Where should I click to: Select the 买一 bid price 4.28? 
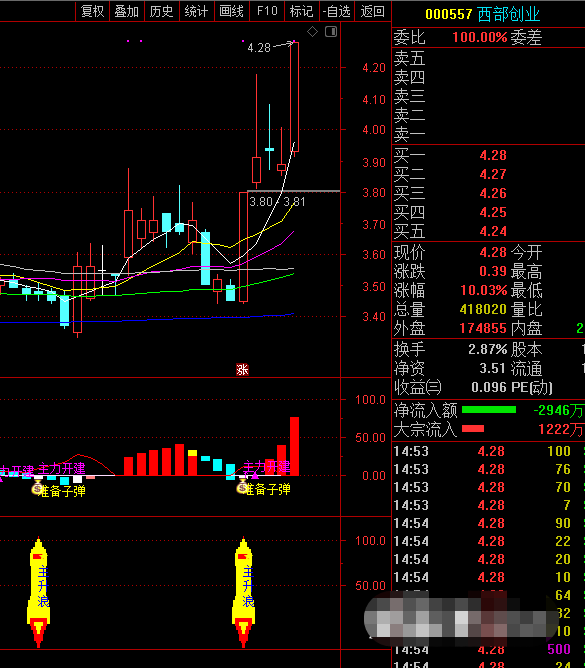coord(493,155)
